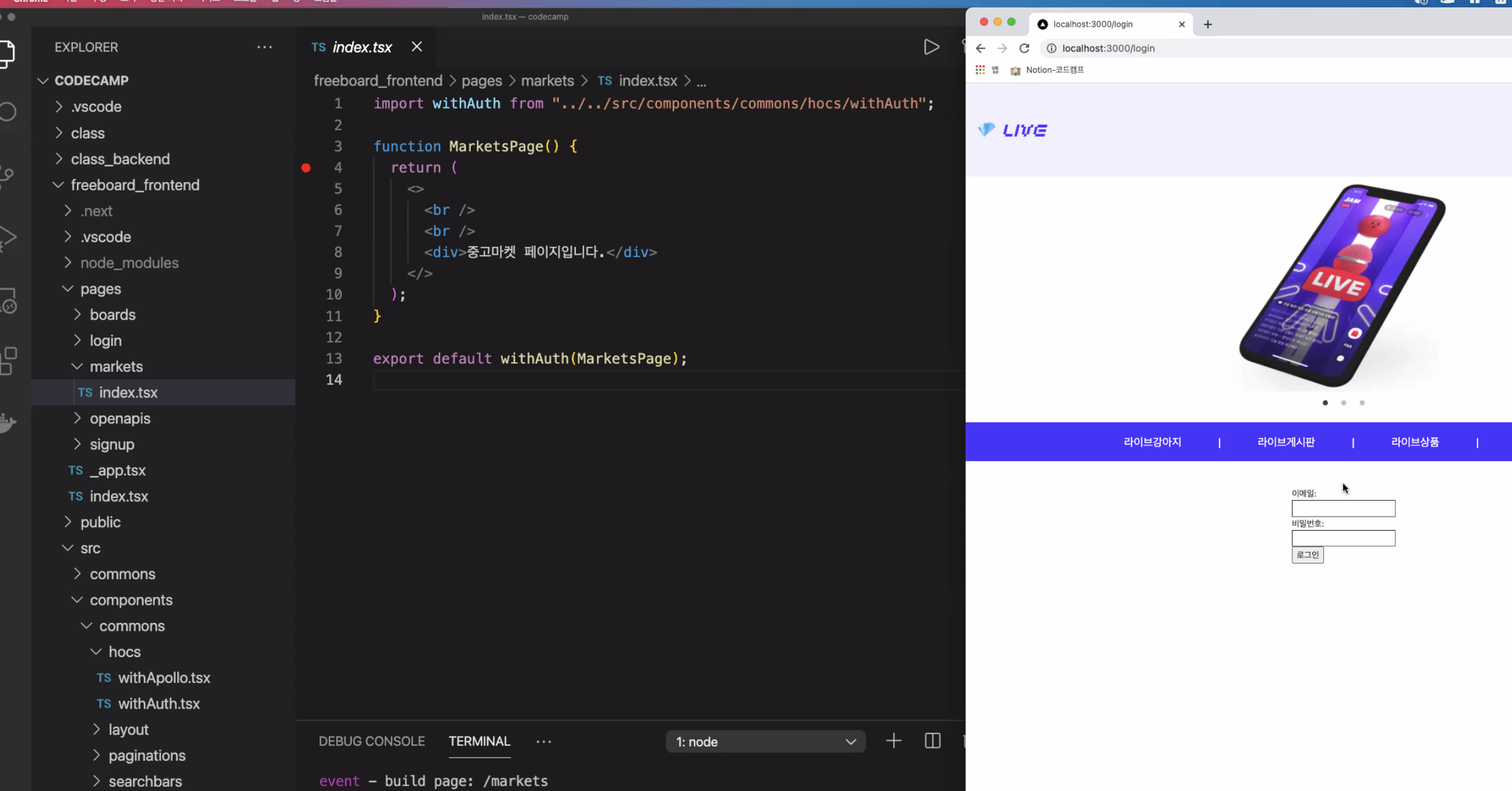Toggle breakpoint on line 4

click(306, 167)
